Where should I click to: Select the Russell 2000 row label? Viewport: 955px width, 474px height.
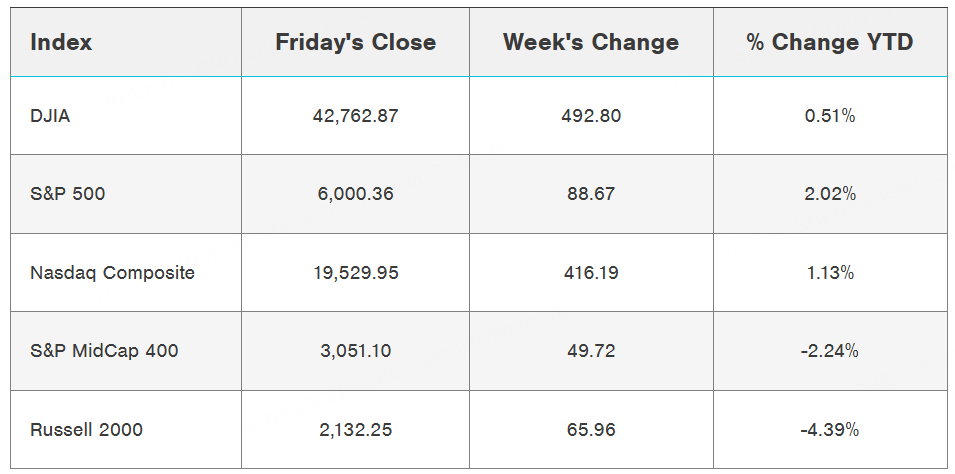click(x=86, y=430)
